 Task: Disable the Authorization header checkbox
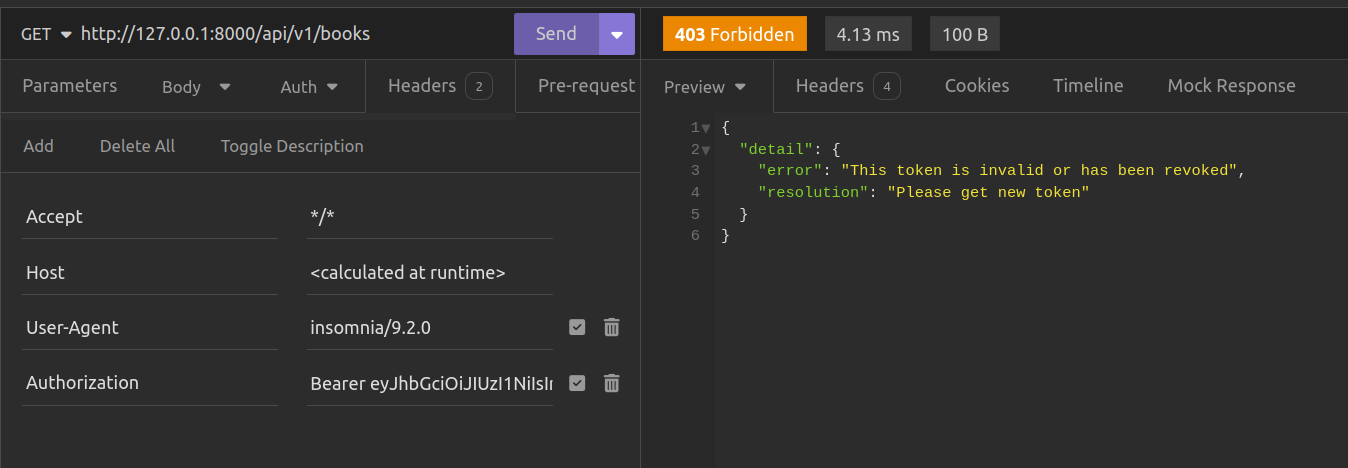(x=577, y=383)
